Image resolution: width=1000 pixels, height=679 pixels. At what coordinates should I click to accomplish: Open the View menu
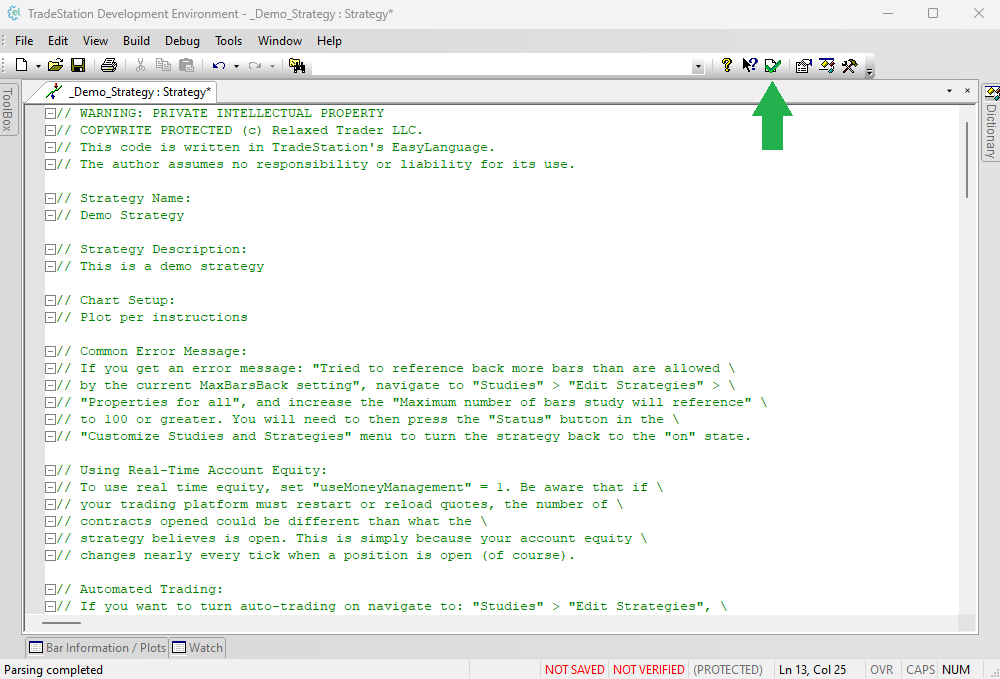(95, 41)
